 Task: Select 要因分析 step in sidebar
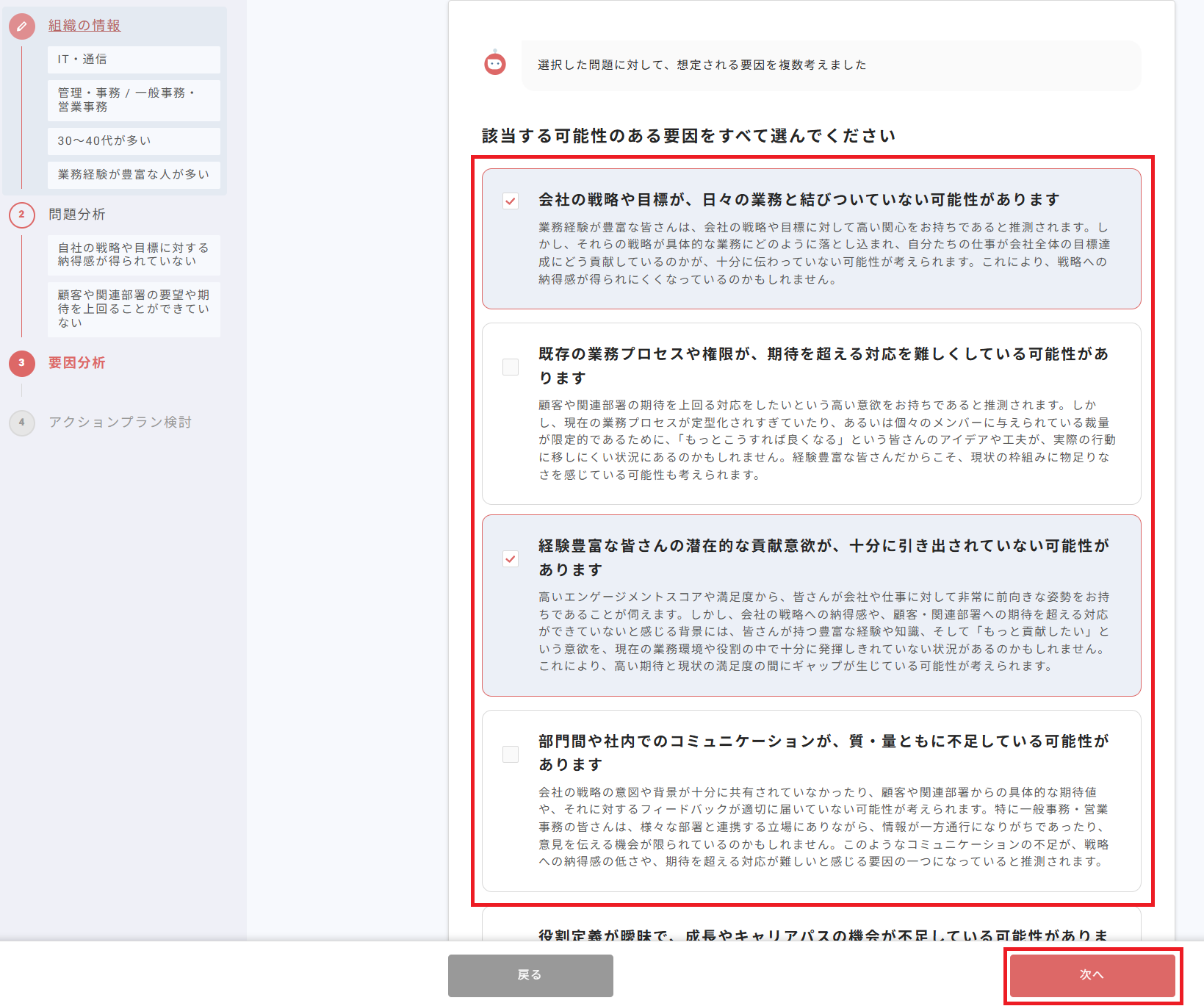(x=77, y=363)
